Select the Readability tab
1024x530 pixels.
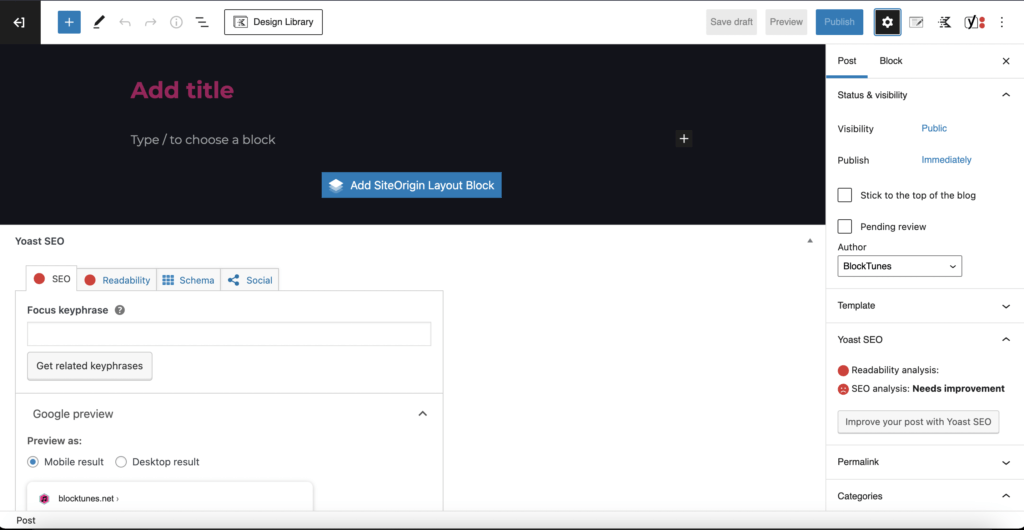tap(117, 280)
